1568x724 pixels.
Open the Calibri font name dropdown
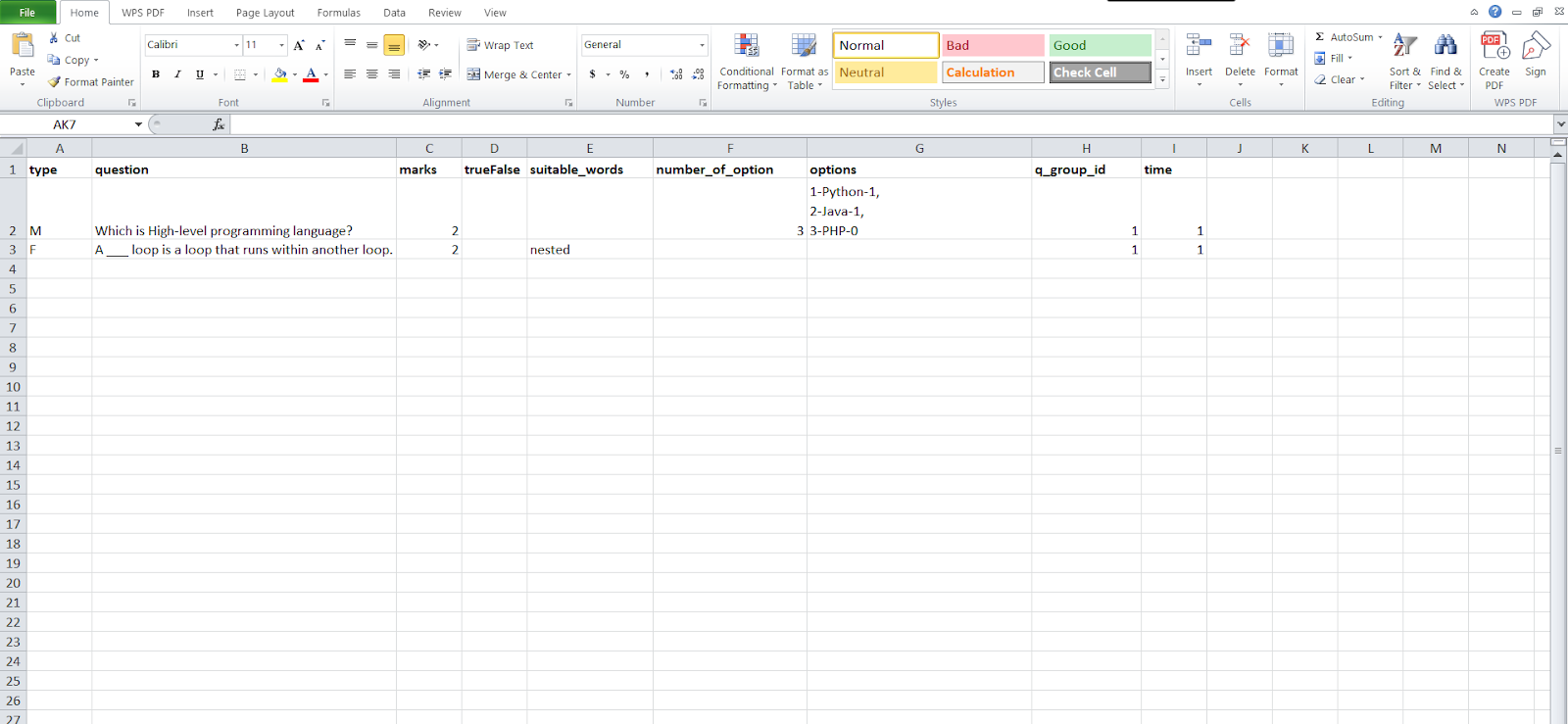click(x=236, y=45)
